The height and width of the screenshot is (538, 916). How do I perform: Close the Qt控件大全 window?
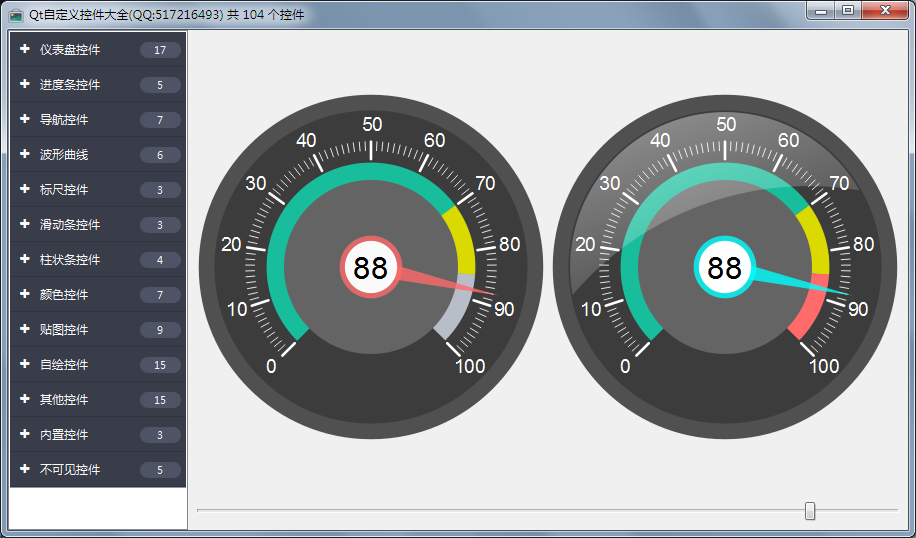(x=885, y=10)
